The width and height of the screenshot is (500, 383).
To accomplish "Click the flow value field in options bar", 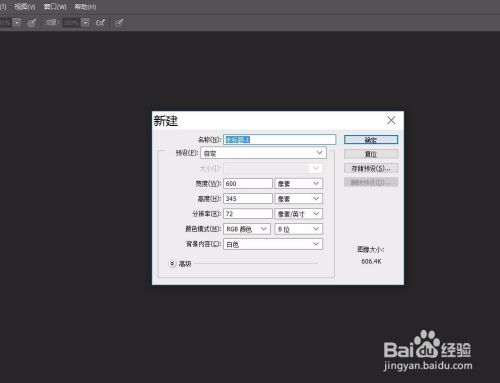I will tap(71, 23).
